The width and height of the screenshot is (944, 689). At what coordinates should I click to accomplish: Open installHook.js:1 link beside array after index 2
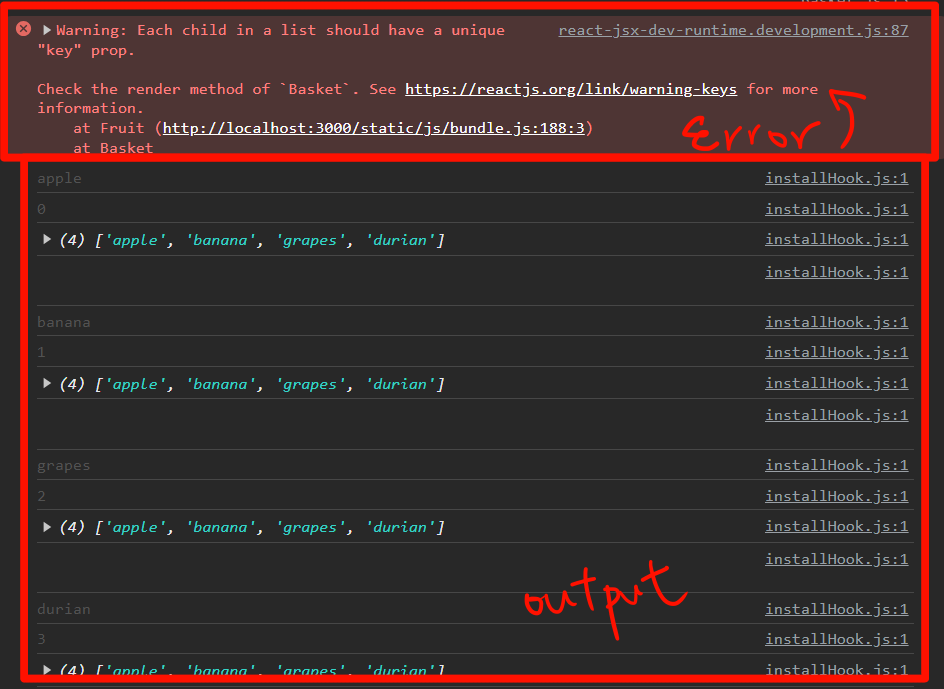[836, 526]
